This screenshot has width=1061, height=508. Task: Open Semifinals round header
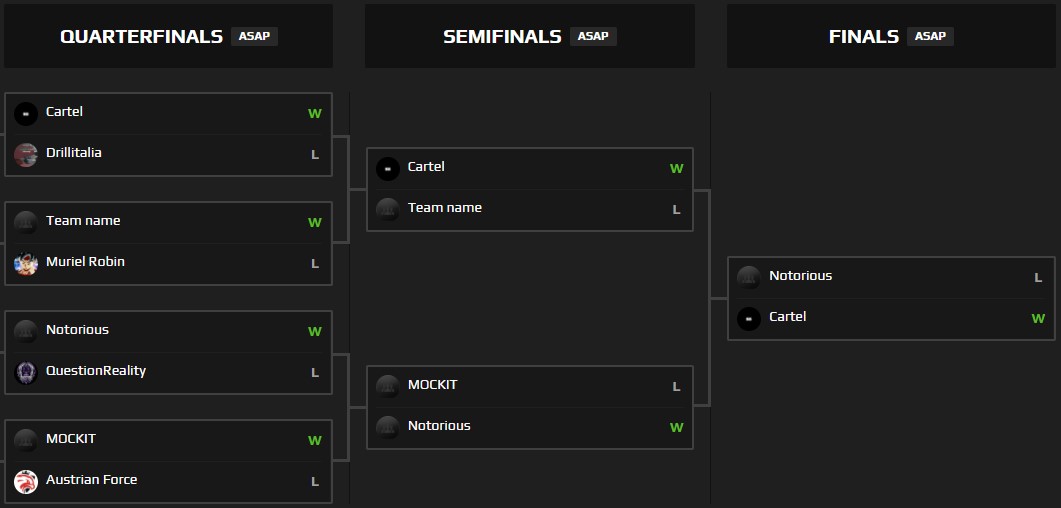[x=502, y=37]
